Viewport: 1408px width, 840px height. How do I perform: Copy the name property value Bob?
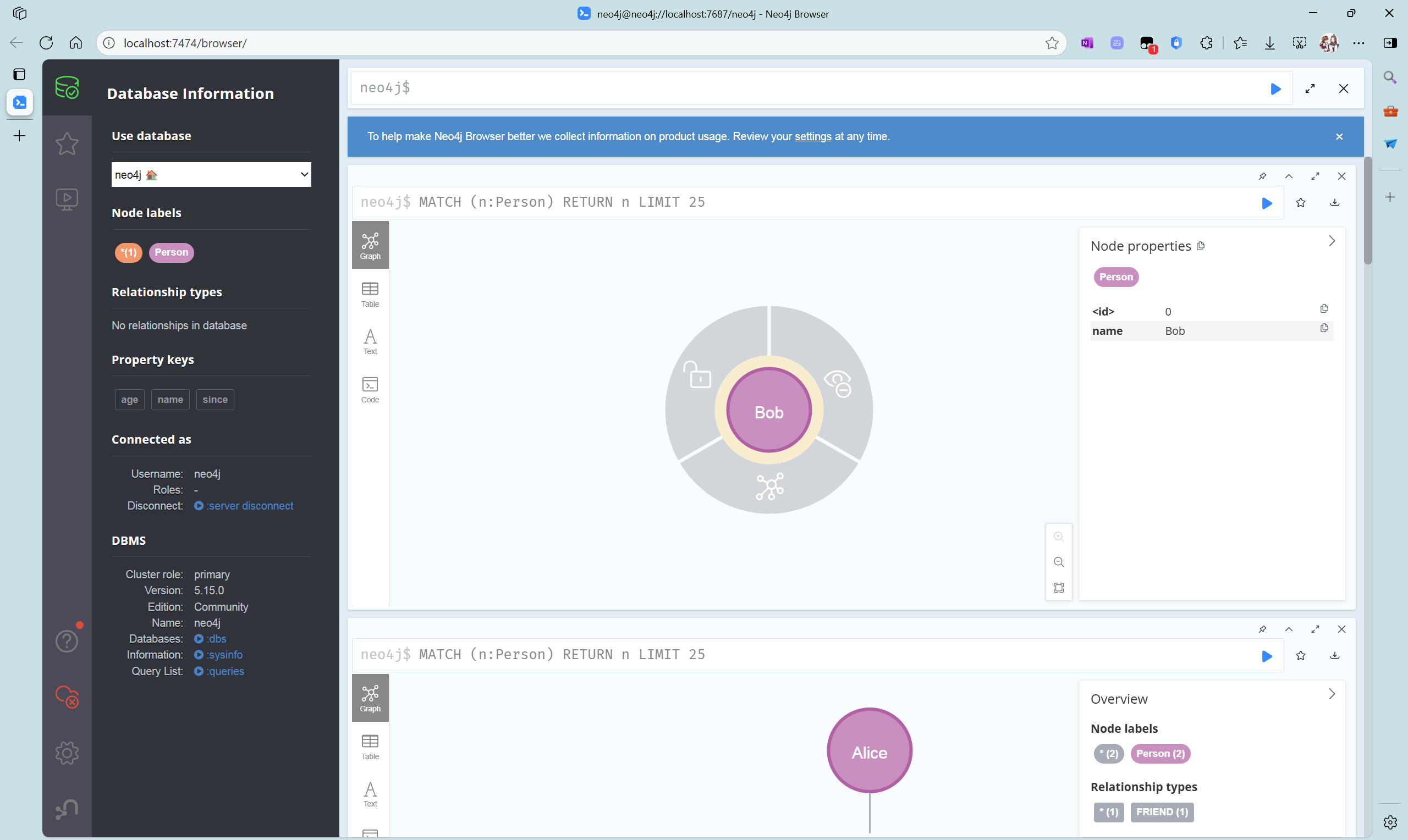pyautogui.click(x=1324, y=328)
